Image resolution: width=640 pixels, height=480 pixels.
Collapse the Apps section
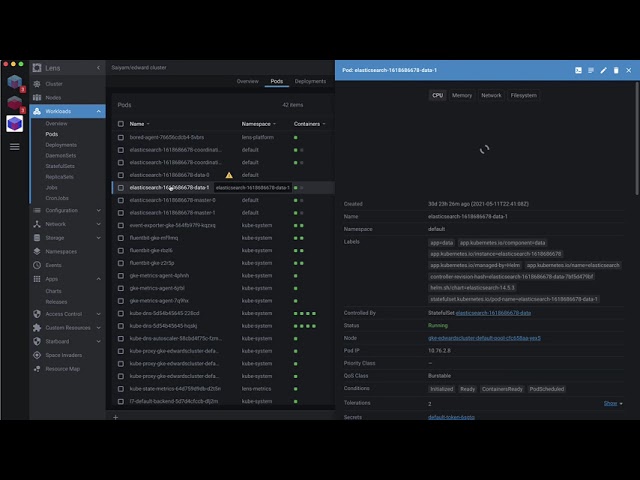pyautogui.click(x=98, y=279)
